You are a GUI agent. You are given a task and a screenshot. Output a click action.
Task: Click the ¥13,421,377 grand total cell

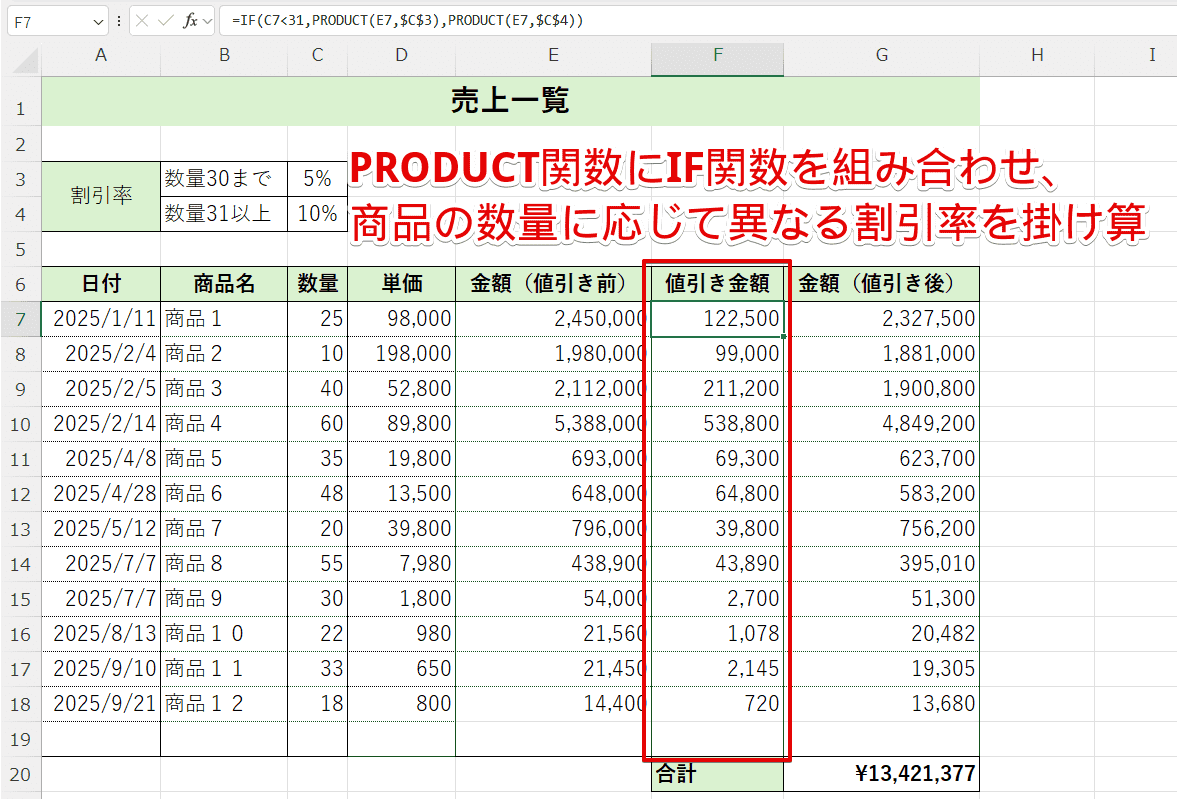[x=881, y=773]
